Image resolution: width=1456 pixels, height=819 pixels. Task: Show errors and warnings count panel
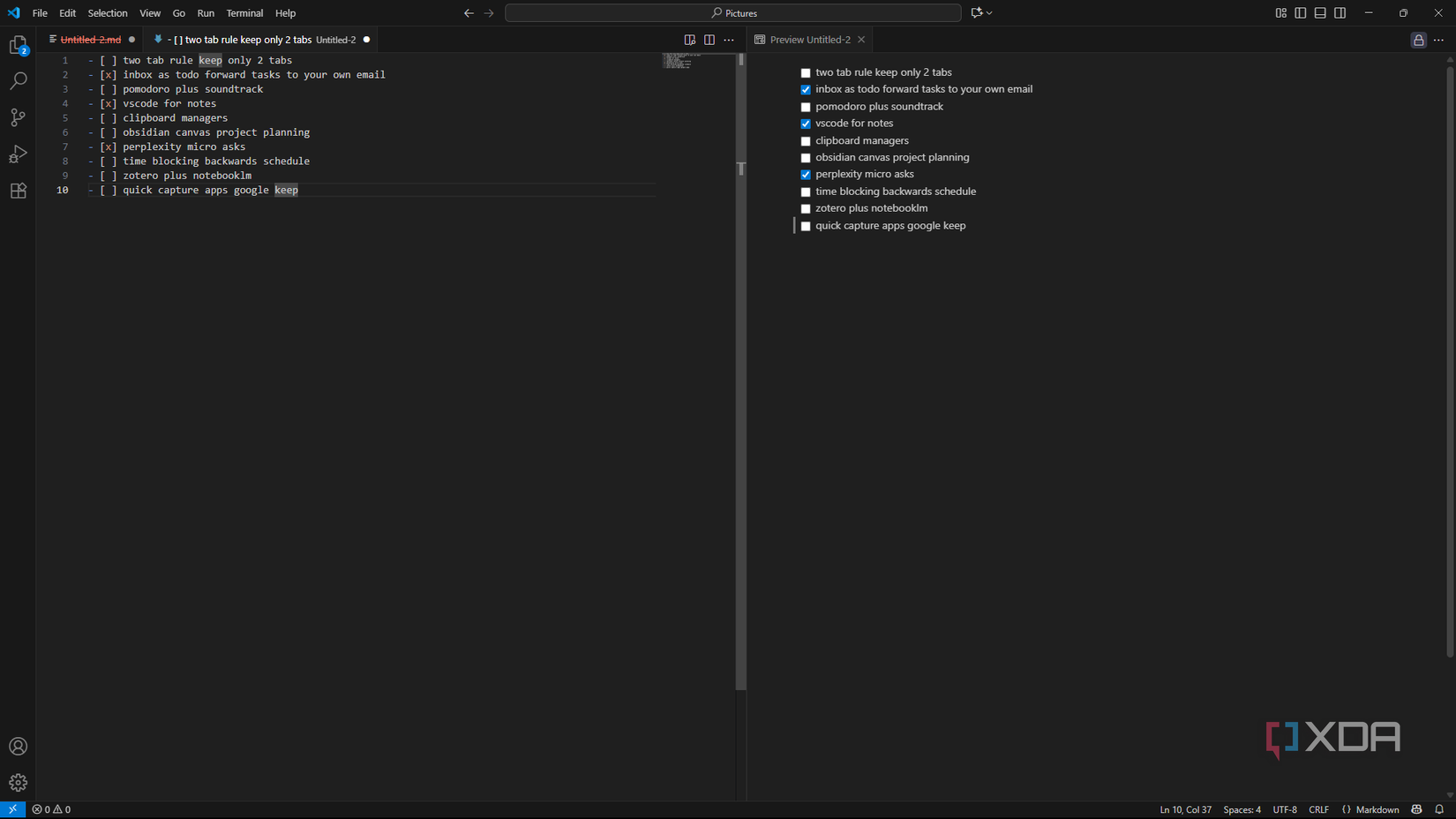coord(51,809)
